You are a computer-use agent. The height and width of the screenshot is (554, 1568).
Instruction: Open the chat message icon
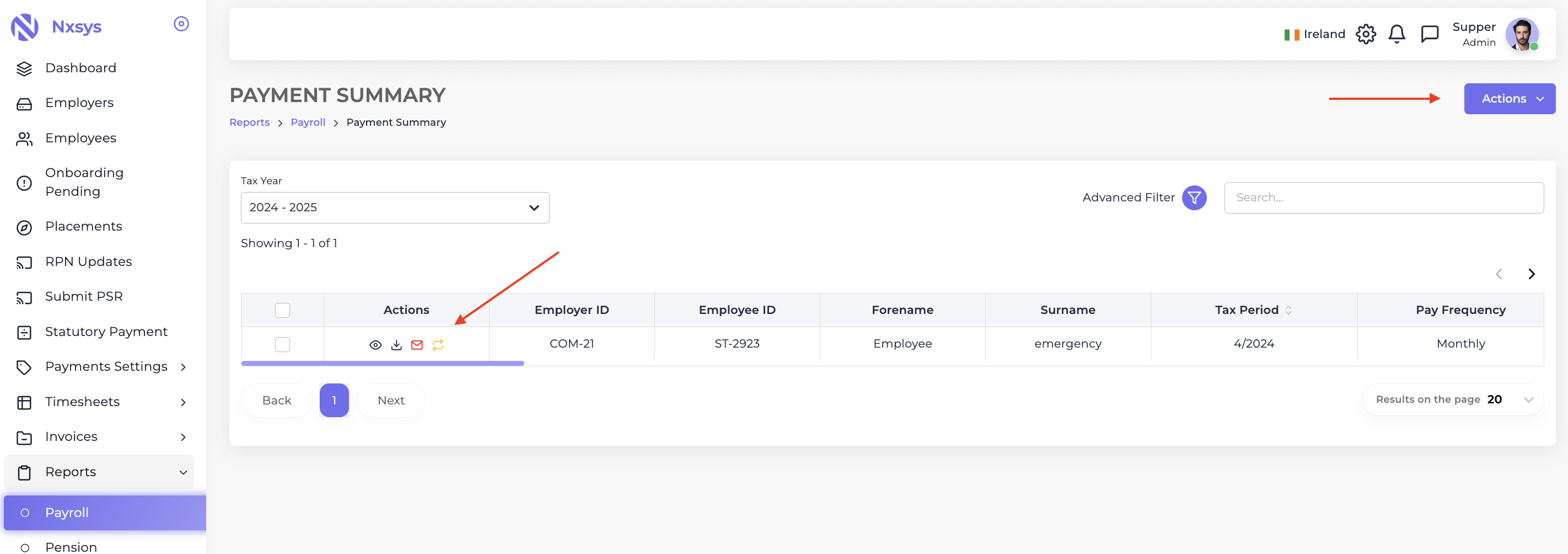(1429, 34)
